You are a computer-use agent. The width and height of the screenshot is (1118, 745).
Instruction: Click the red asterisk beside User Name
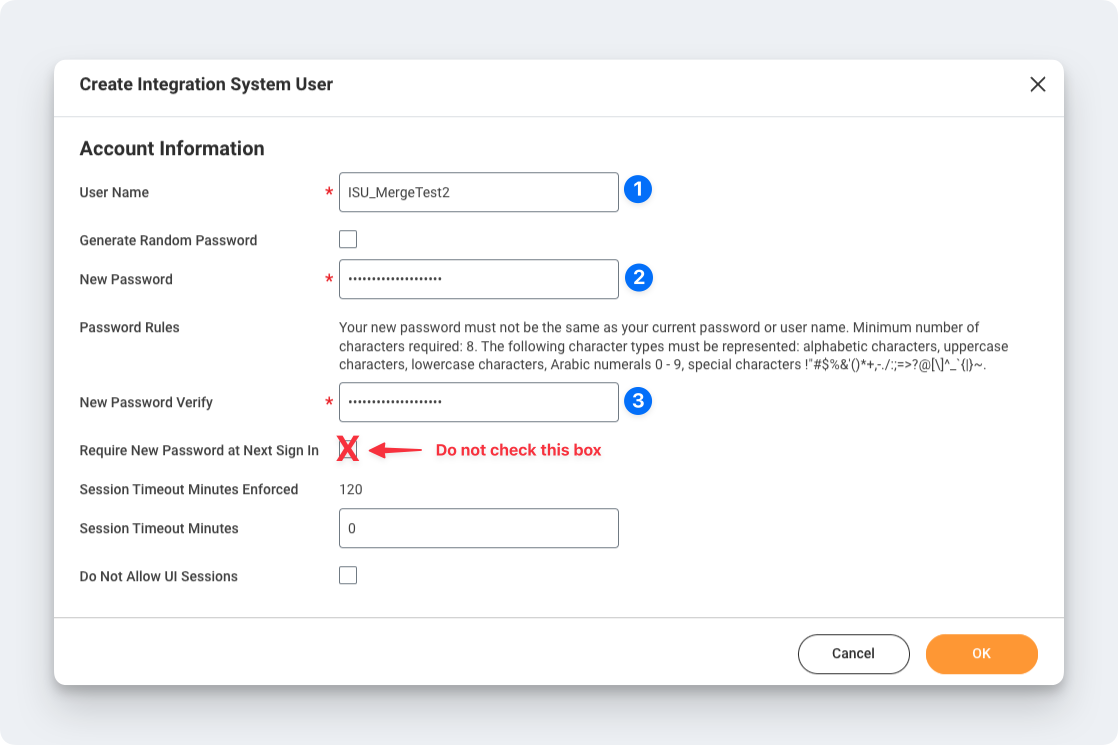pyautogui.click(x=329, y=192)
